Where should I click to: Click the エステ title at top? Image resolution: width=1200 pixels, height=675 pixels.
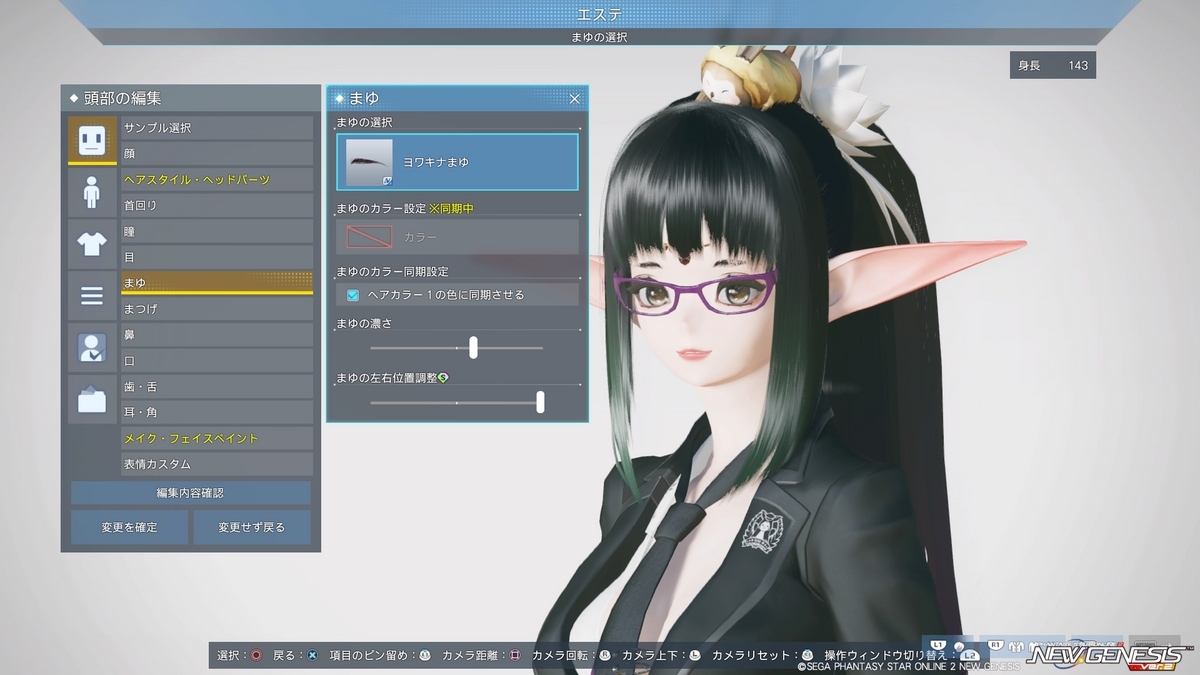600,13
